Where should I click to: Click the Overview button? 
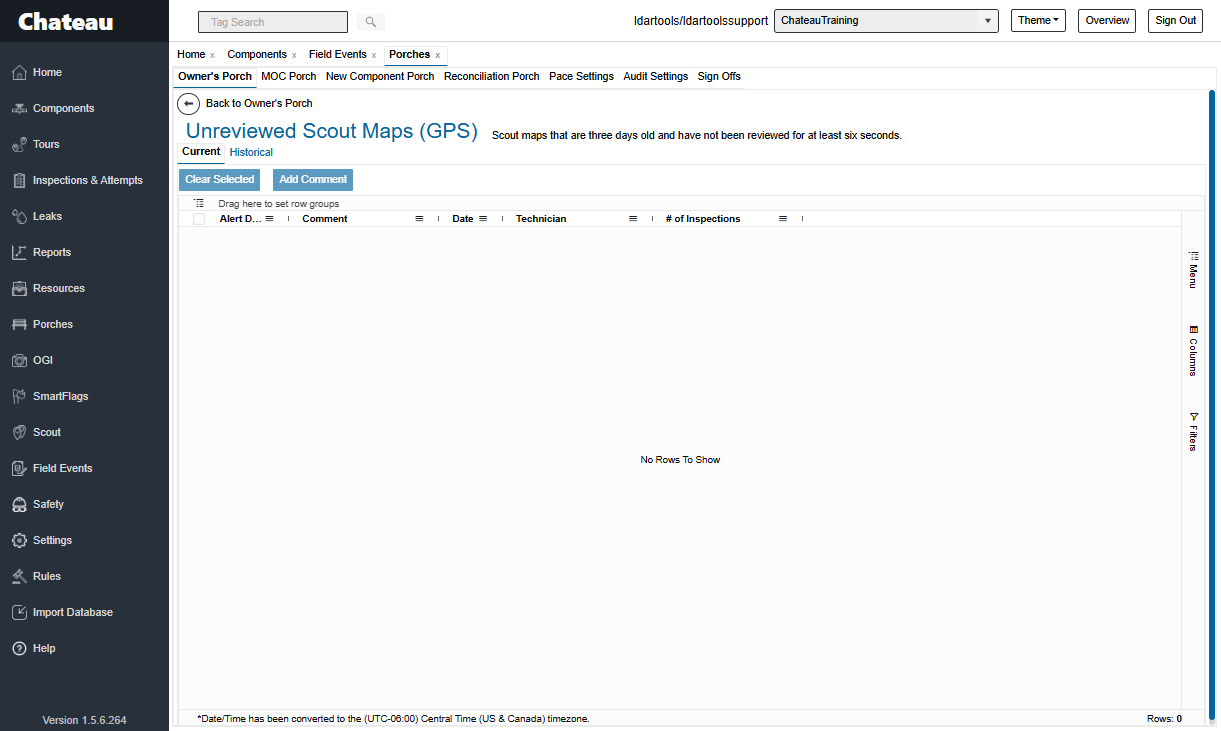pos(1107,20)
